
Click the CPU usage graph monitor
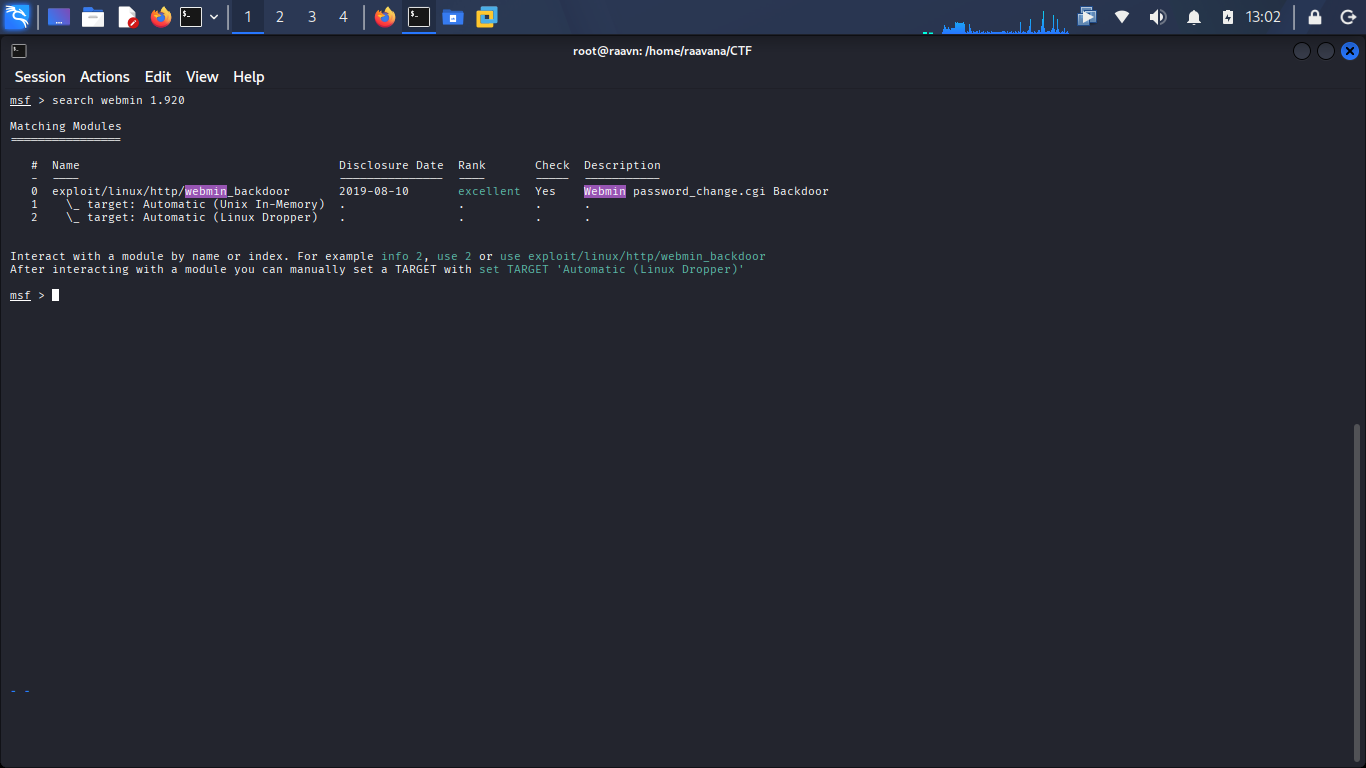(x=1005, y=20)
